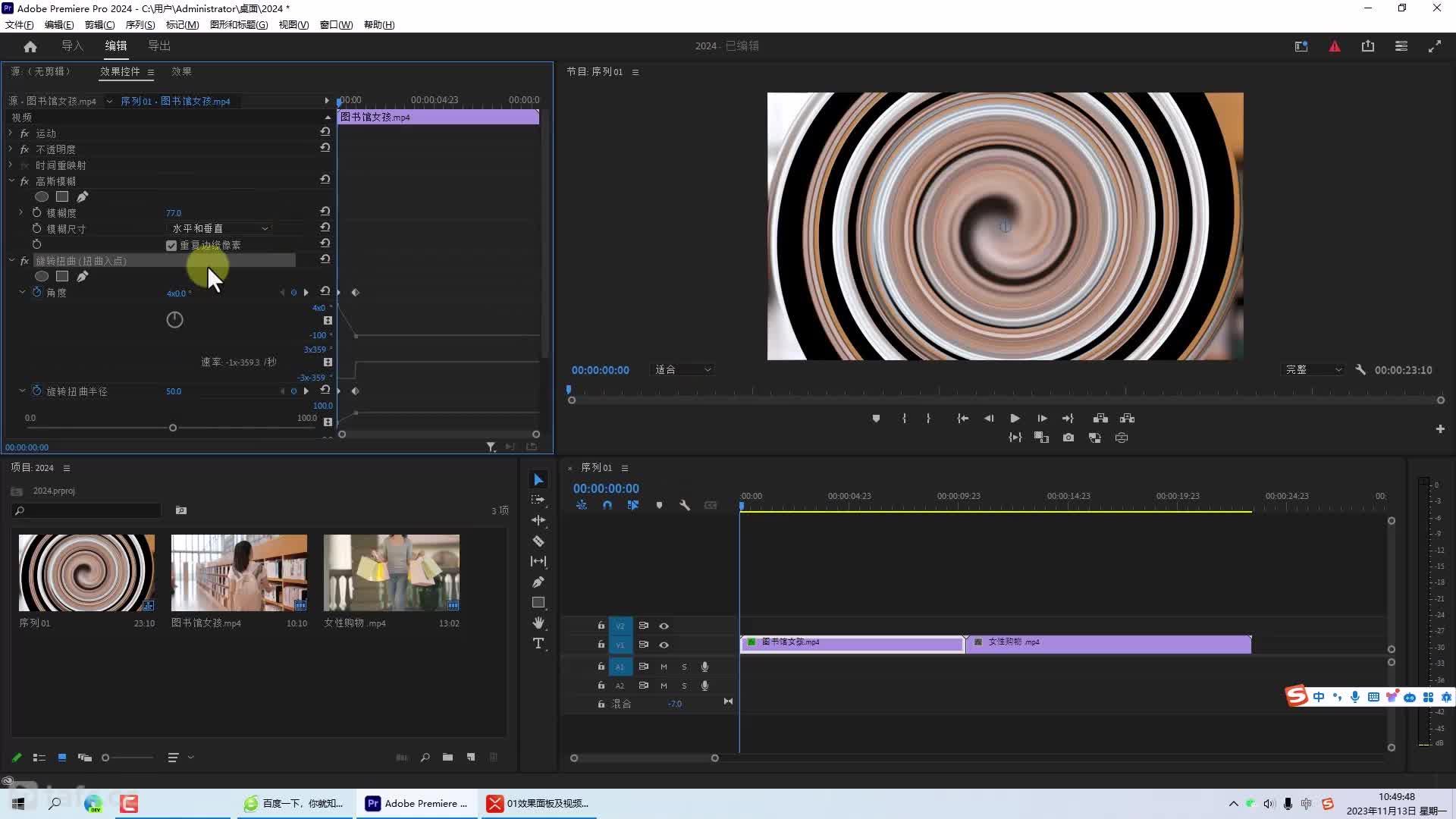This screenshot has height=819, width=1456.
Task: Toggle lock on track V1
Action: 601,645
